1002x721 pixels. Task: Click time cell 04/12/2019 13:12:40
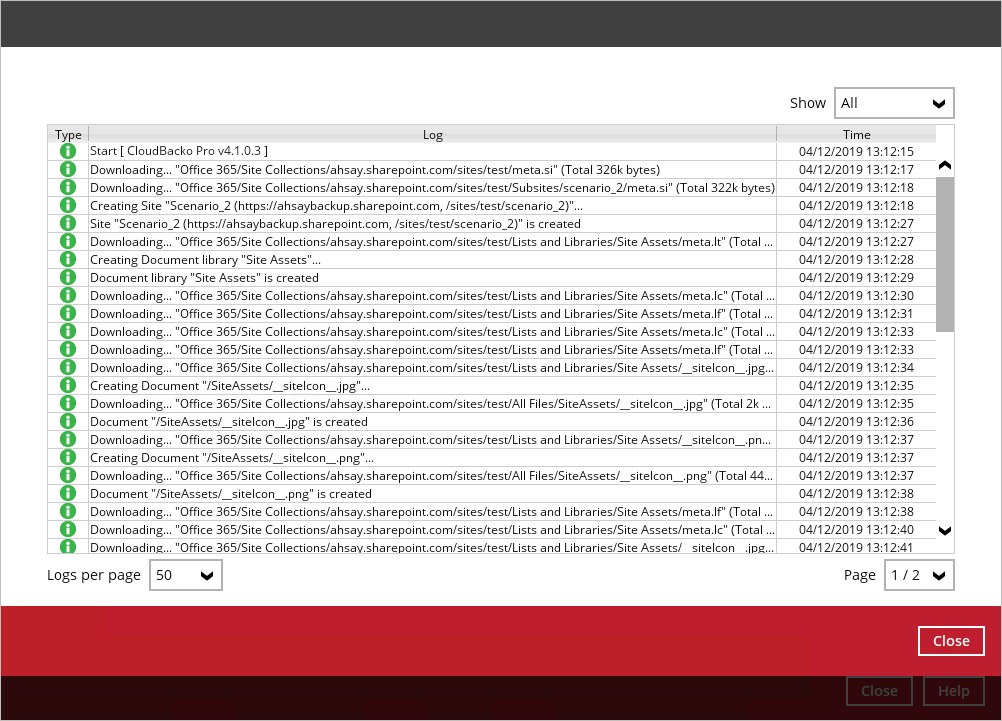coord(856,529)
